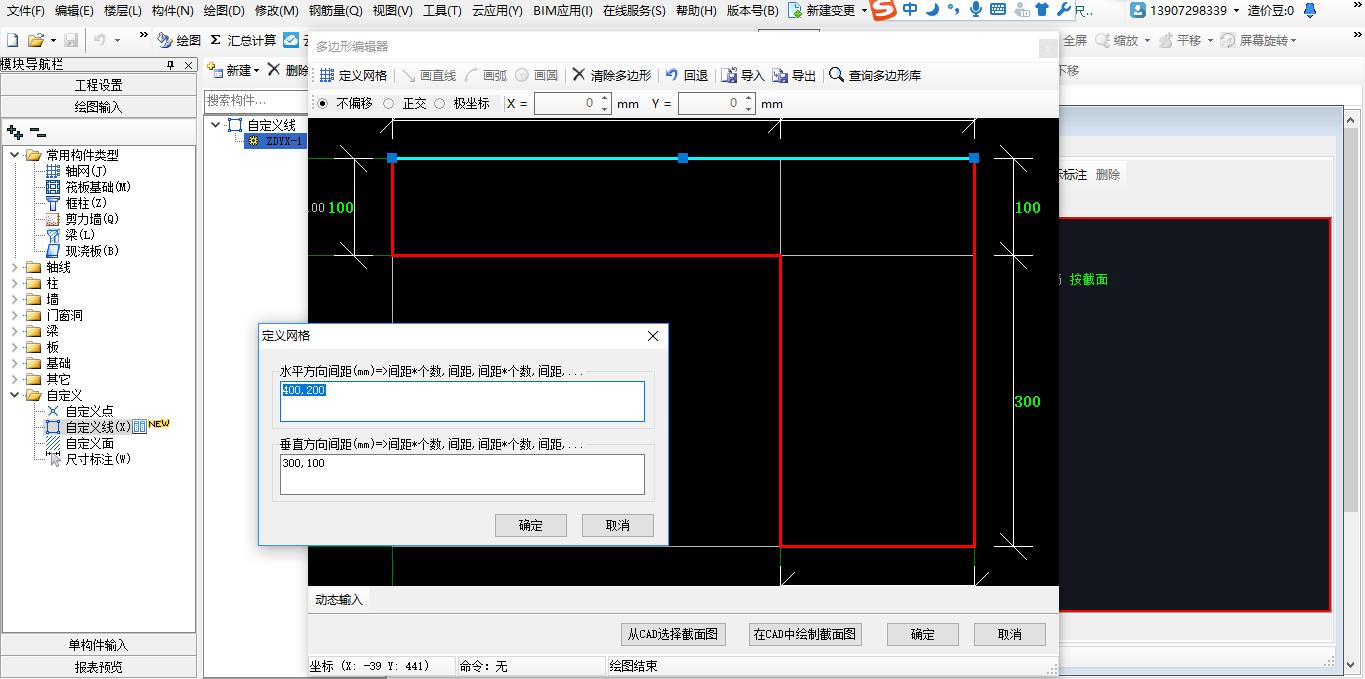
Task: Click the Sogou input method S logo
Action: click(882, 10)
